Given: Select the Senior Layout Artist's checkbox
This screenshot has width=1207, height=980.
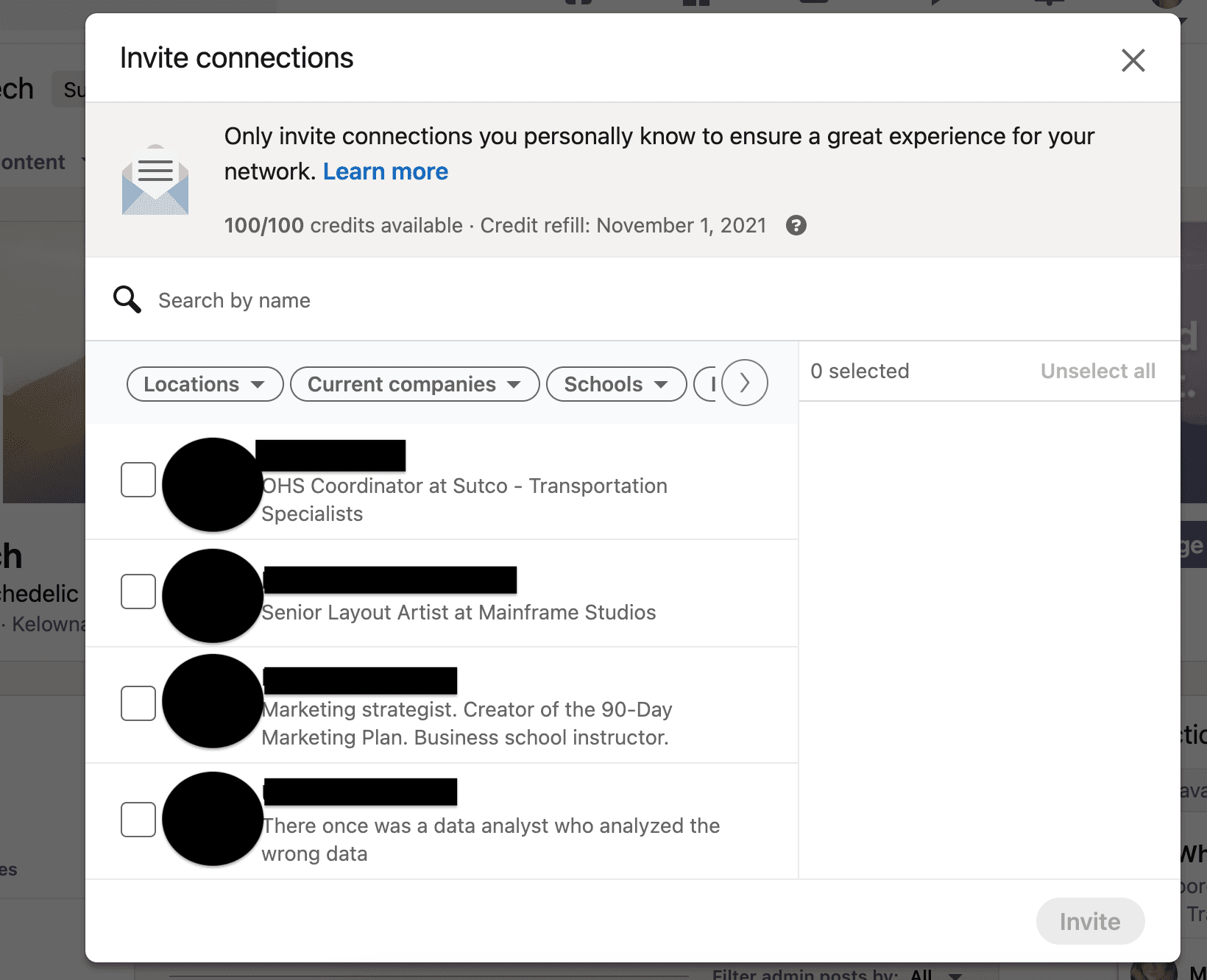Looking at the screenshot, I should pyautogui.click(x=138, y=591).
